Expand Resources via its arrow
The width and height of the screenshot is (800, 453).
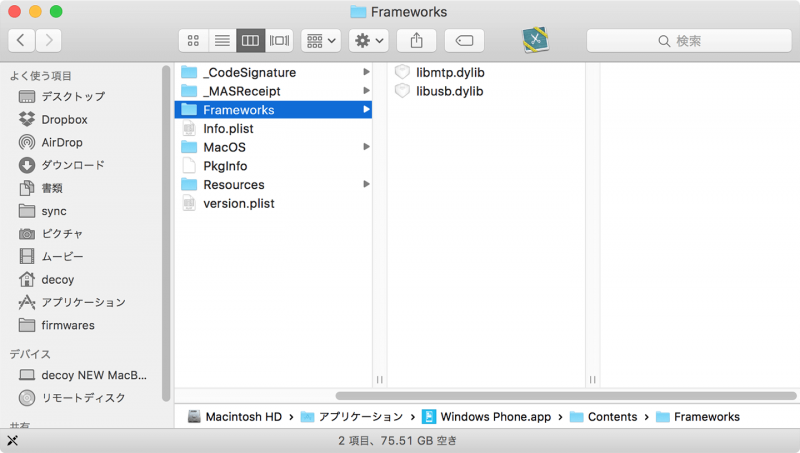(x=366, y=184)
